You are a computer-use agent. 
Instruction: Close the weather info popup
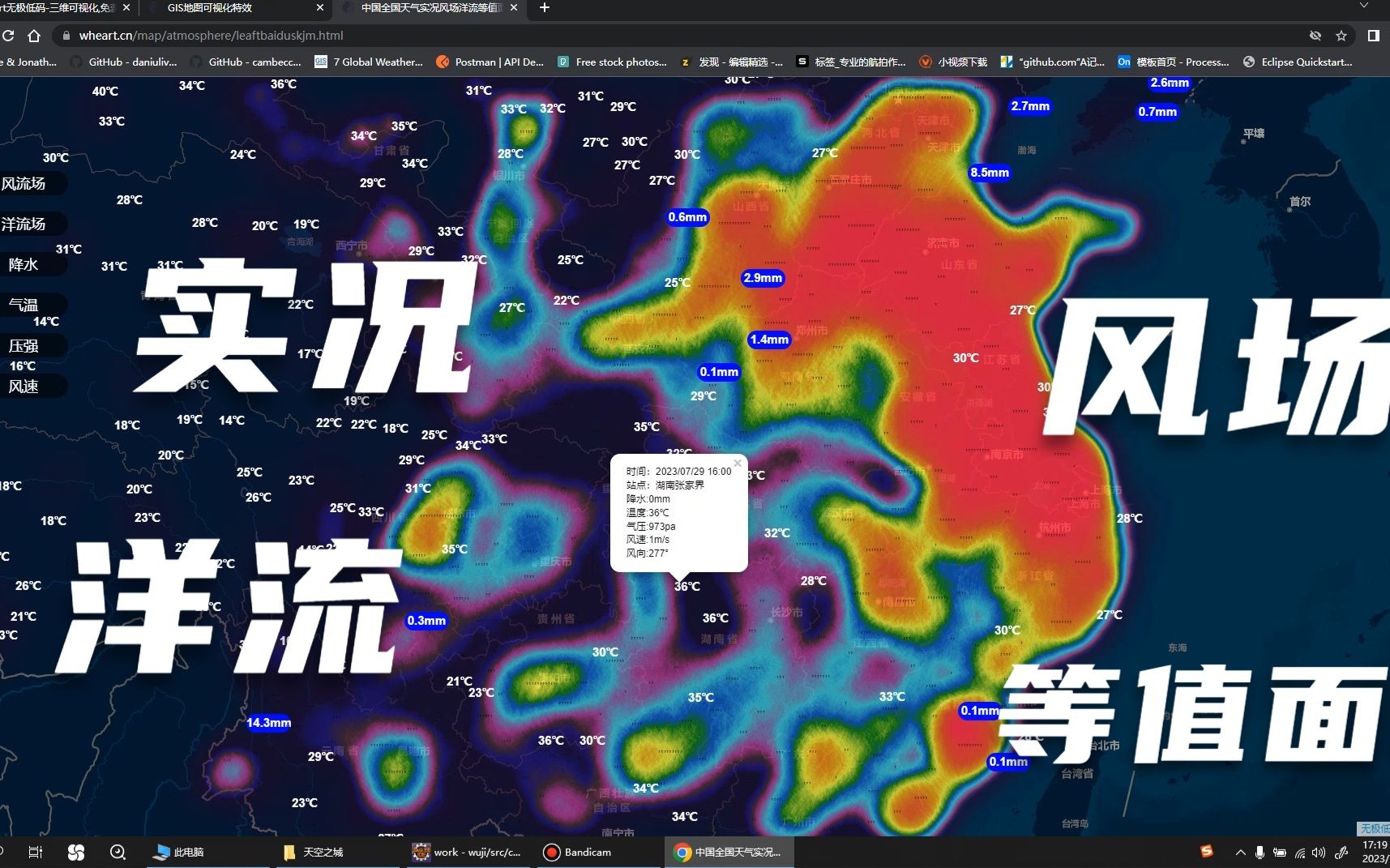738,463
